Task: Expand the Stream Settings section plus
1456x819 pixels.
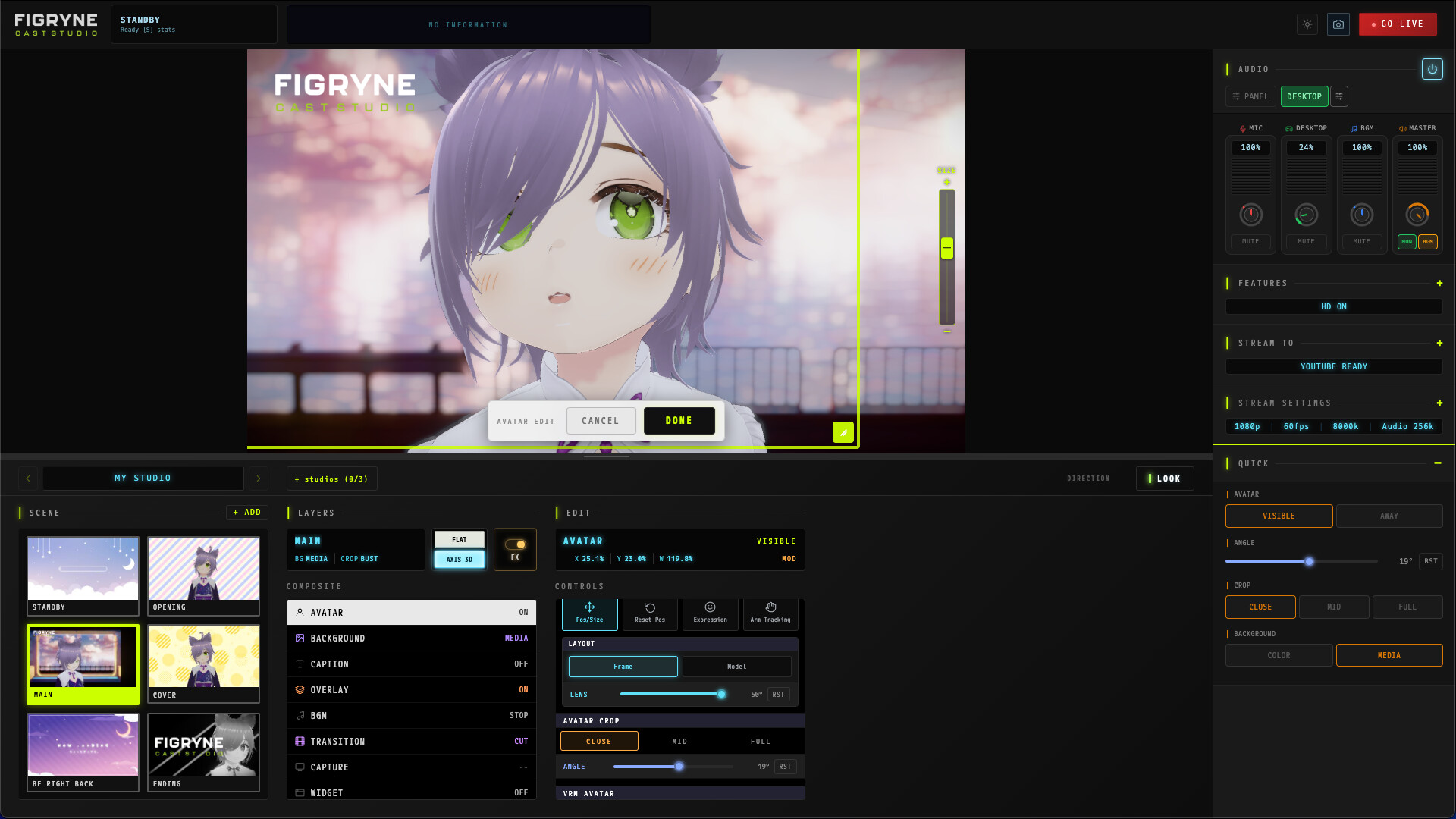Action: 1439,403
